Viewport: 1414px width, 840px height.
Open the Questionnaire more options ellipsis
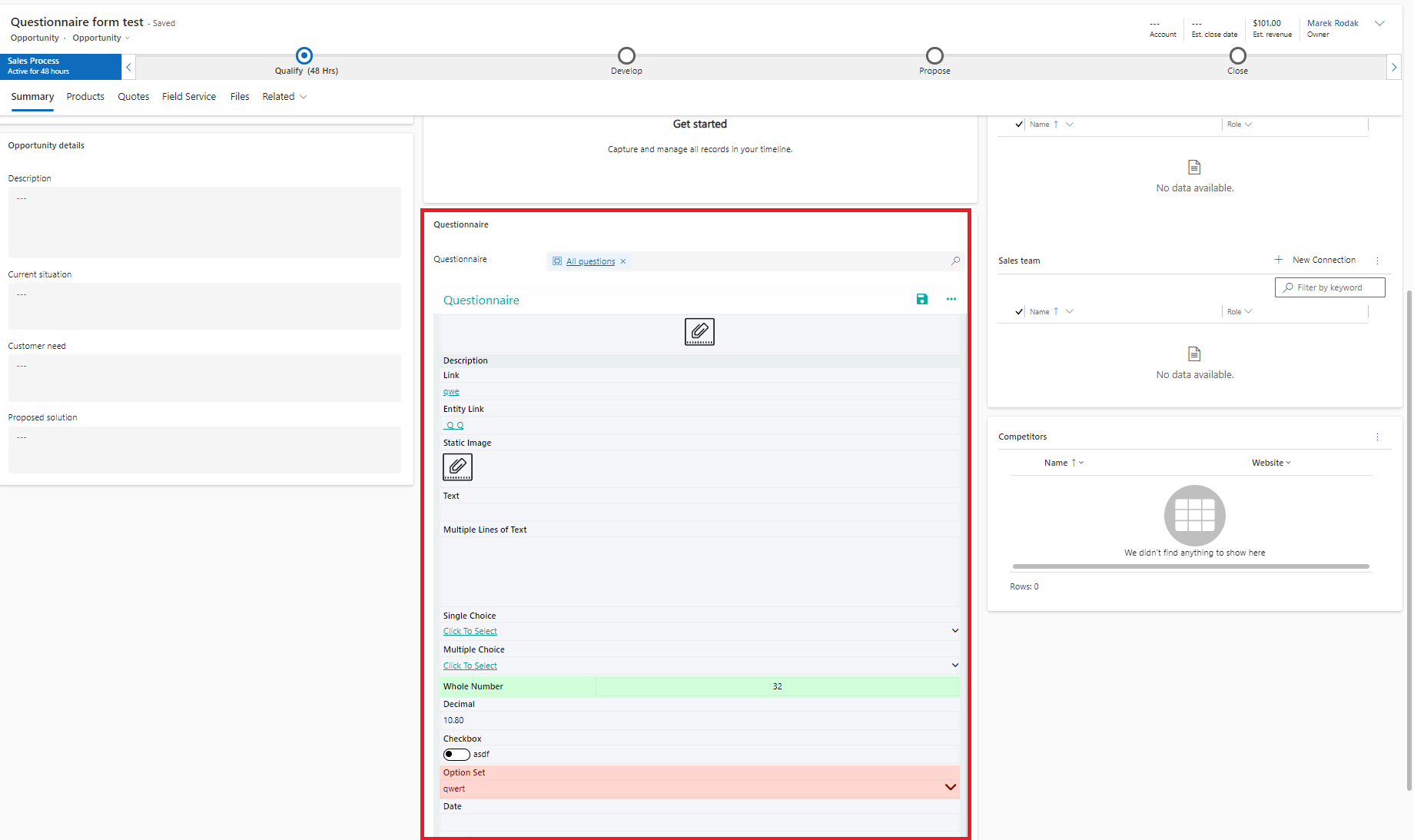pos(951,299)
